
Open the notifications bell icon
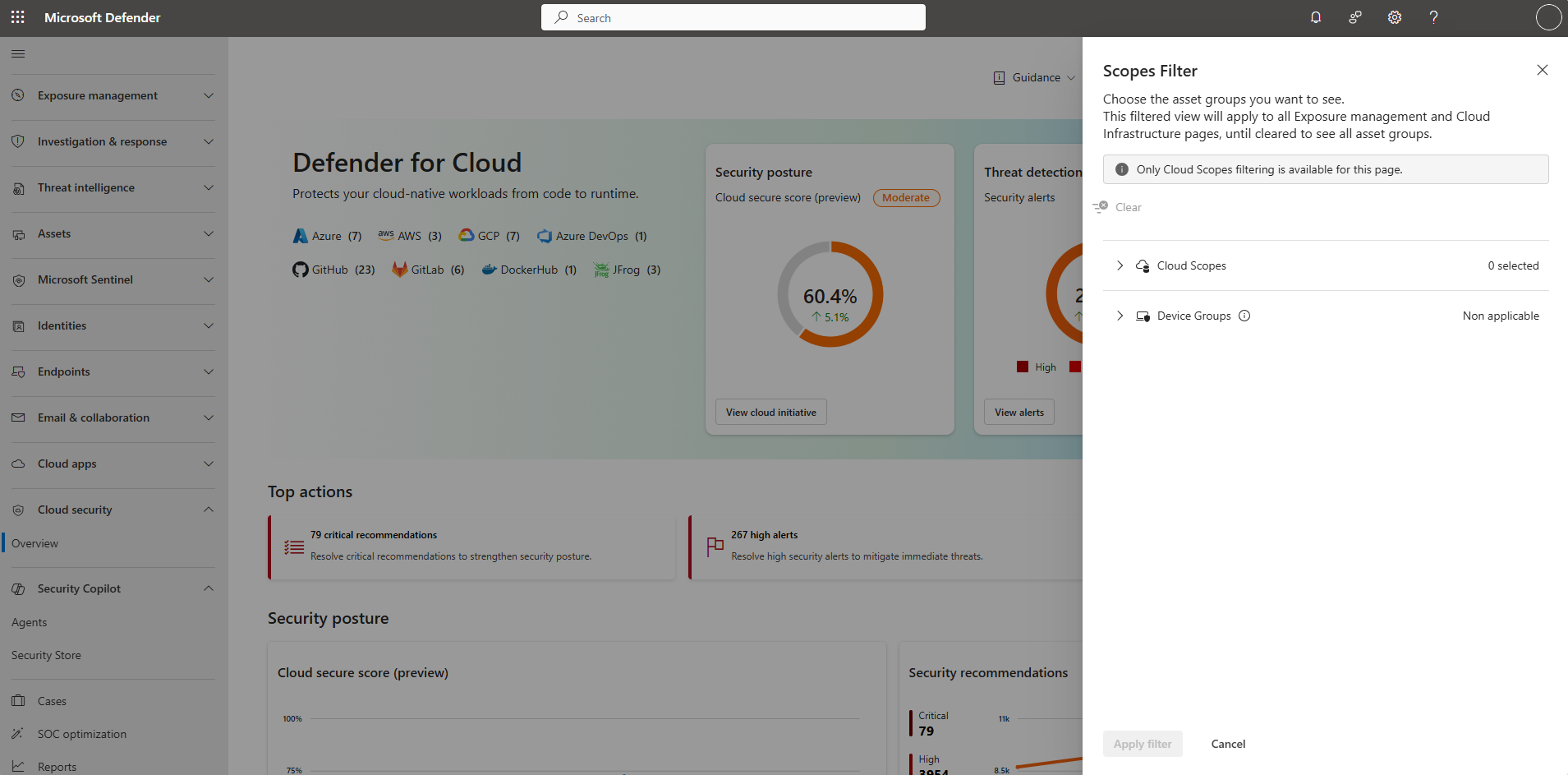click(x=1316, y=17)
